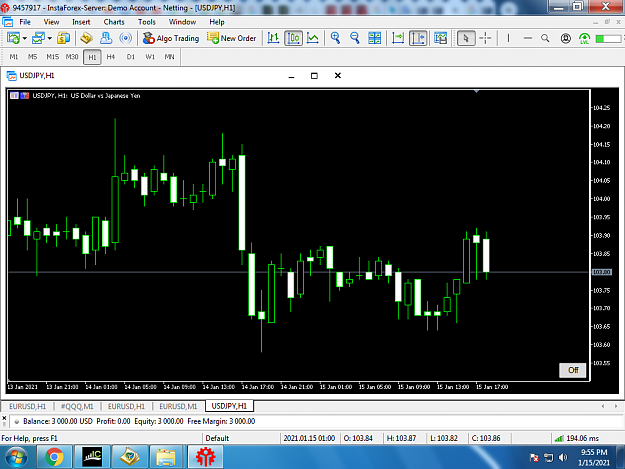625x469 pixels.
Task: Toggle chart auto scroll
Action: [x=398, y=38]
